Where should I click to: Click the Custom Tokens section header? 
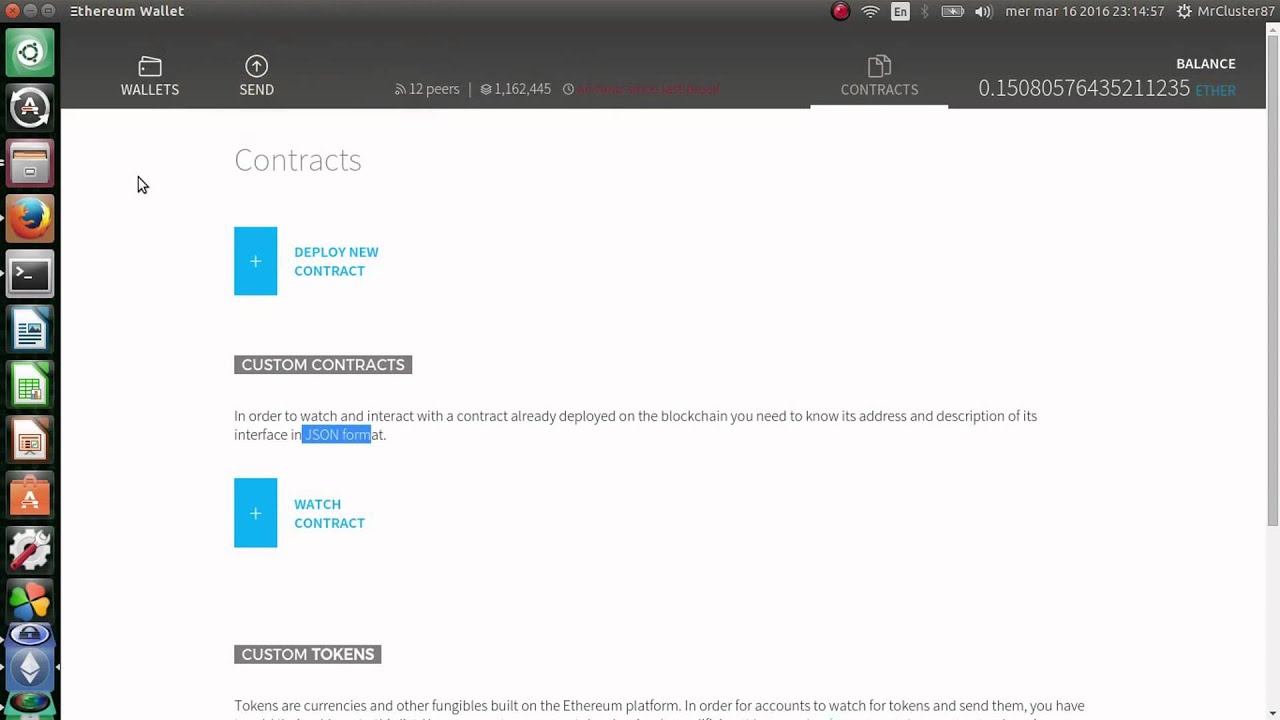pyautogui.click(x=308, y=654)
